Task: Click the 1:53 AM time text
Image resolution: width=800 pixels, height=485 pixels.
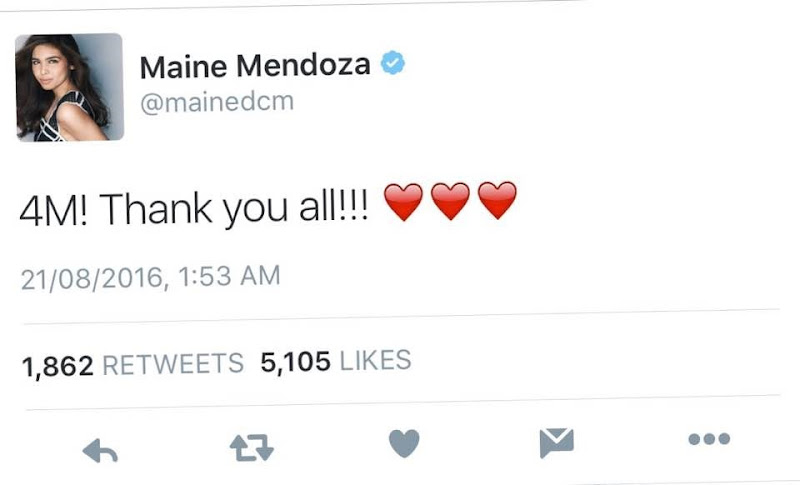Action: [229, 276]
